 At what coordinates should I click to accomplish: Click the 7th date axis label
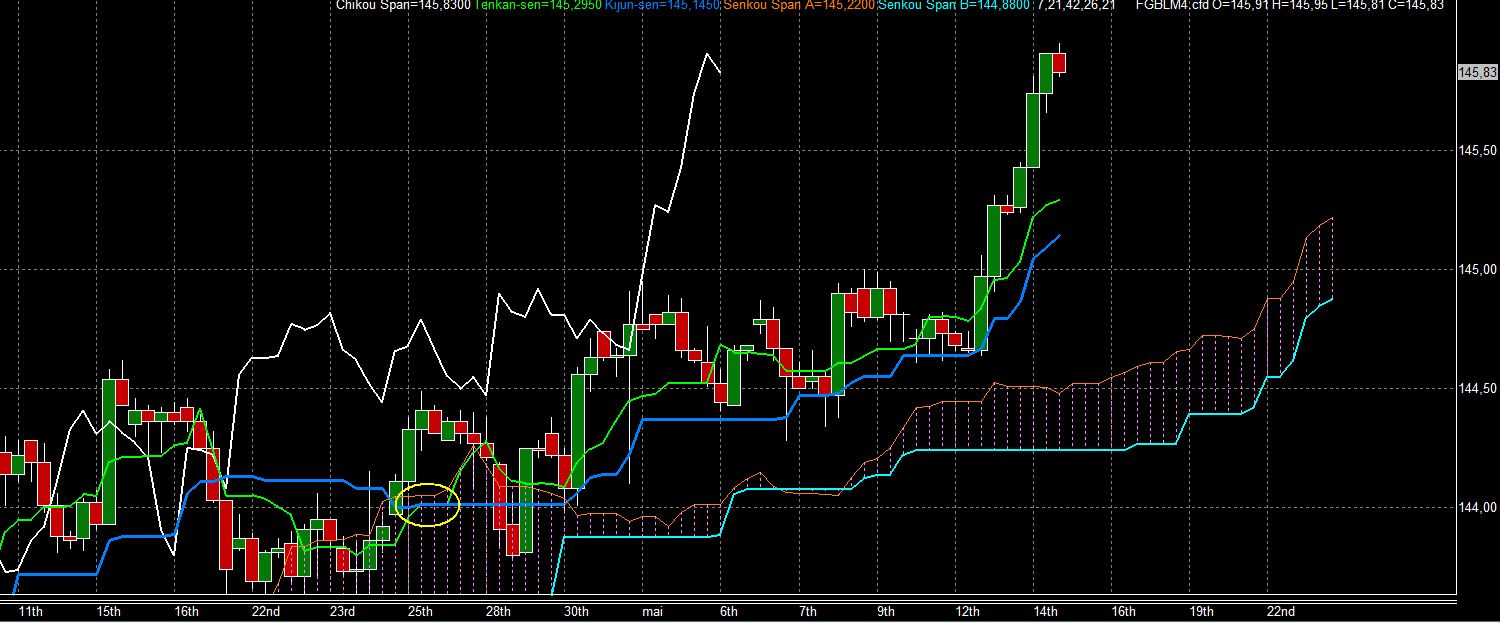coord(807,611)
